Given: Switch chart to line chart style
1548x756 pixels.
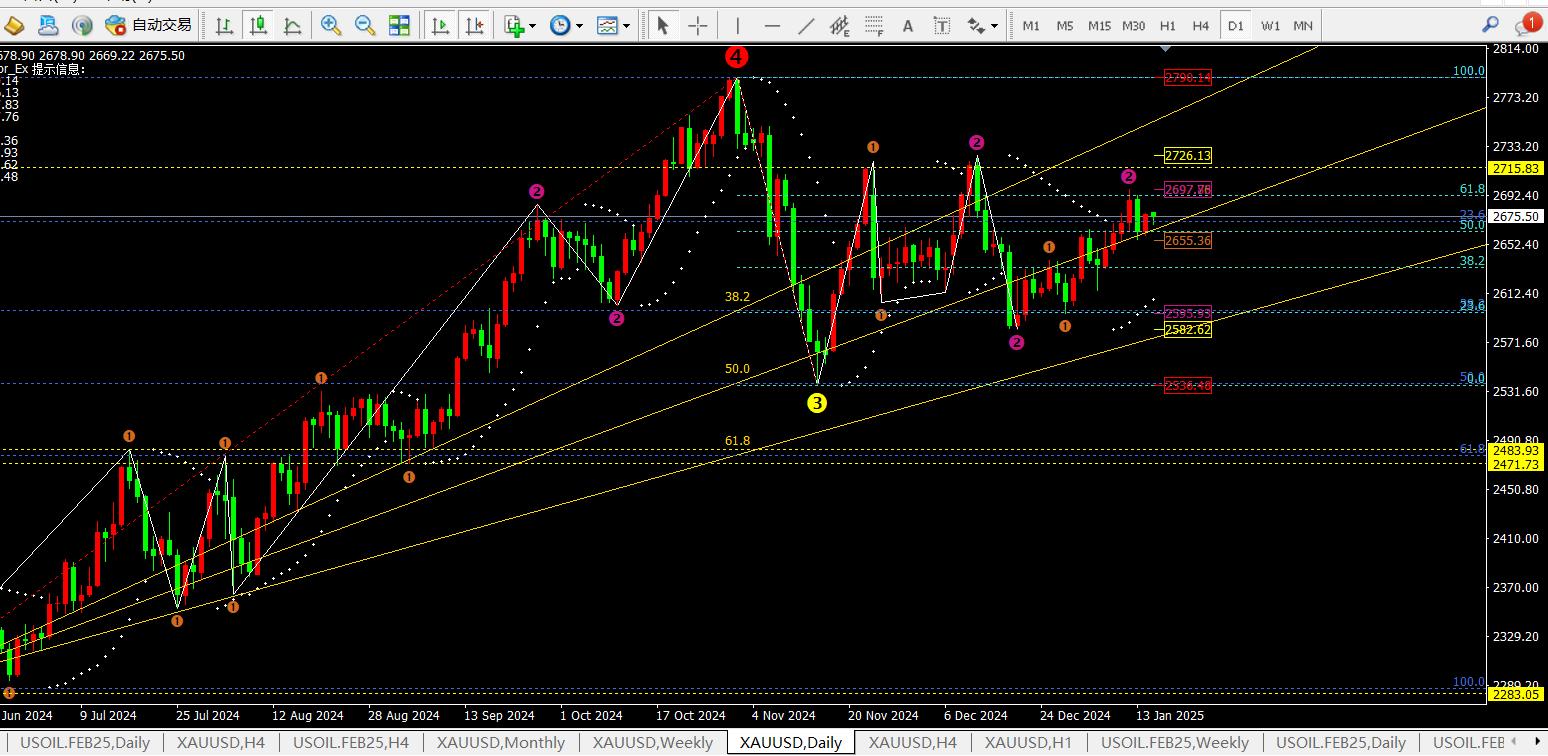Looking at the screenshot, I should tap(292, 25).
